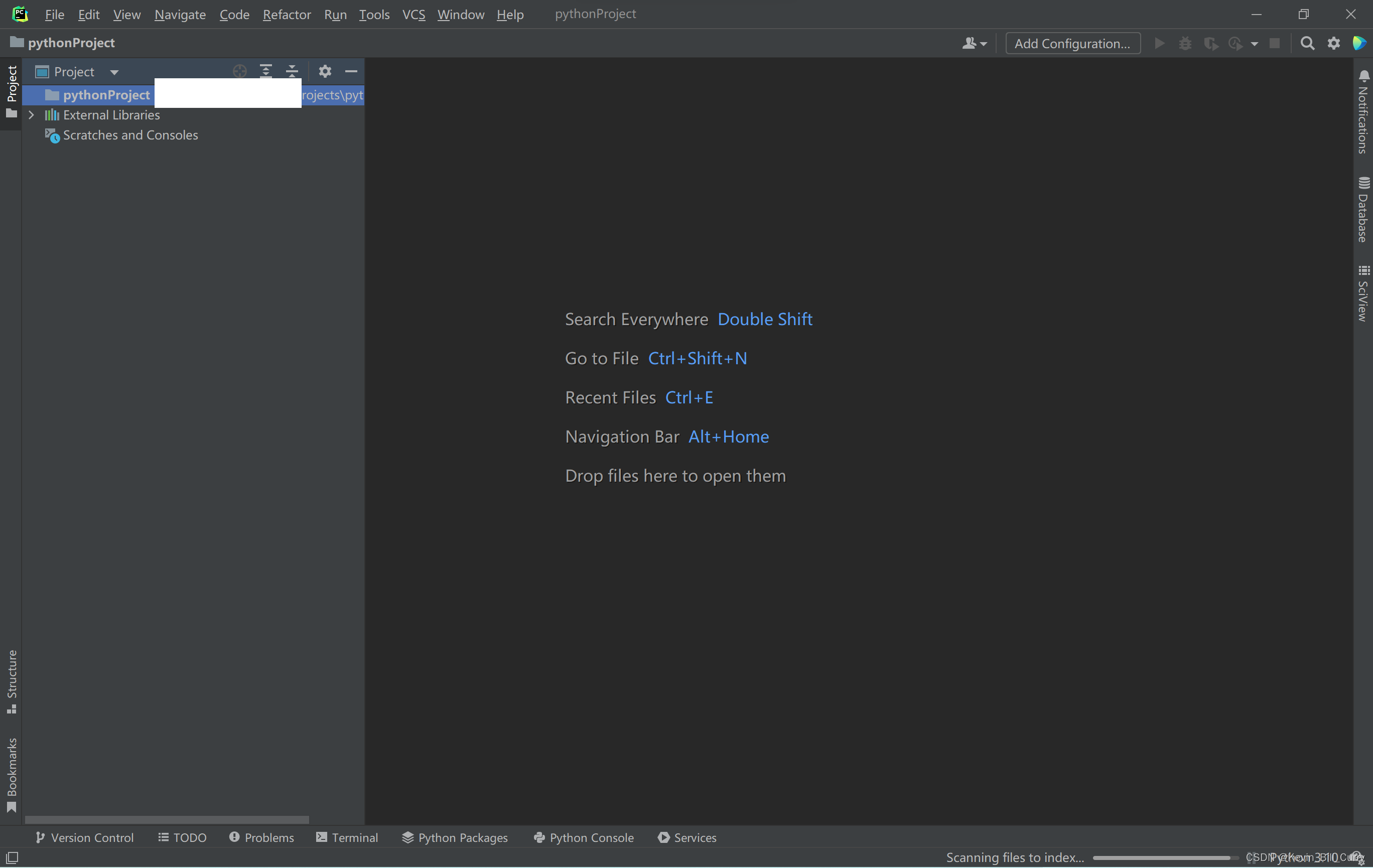1373x868 pixels.
Task: Collapse all items in Project panel
Action: (292, 71)
